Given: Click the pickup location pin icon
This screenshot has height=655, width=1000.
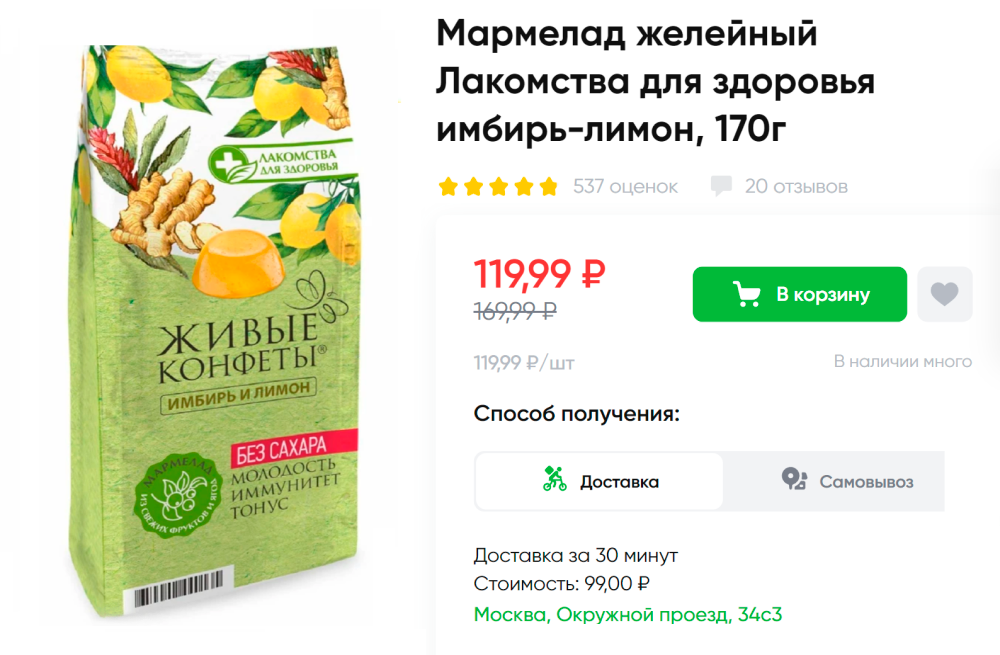Looking at the screenshot, I should (x=795, y=479).
